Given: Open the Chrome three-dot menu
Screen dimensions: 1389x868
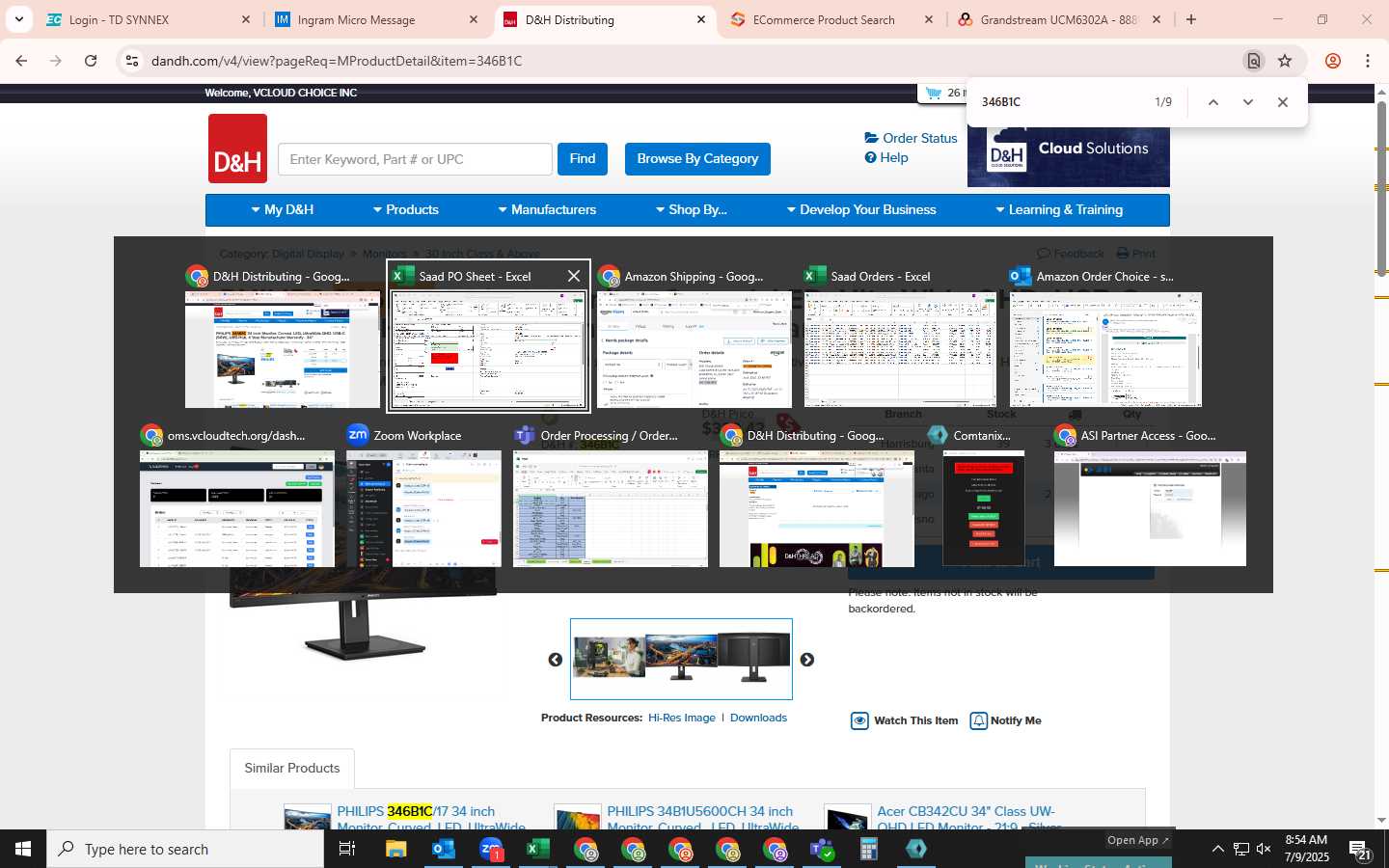Looking at the screenshot, I should pyautogui.click(x=1368, y=61).
